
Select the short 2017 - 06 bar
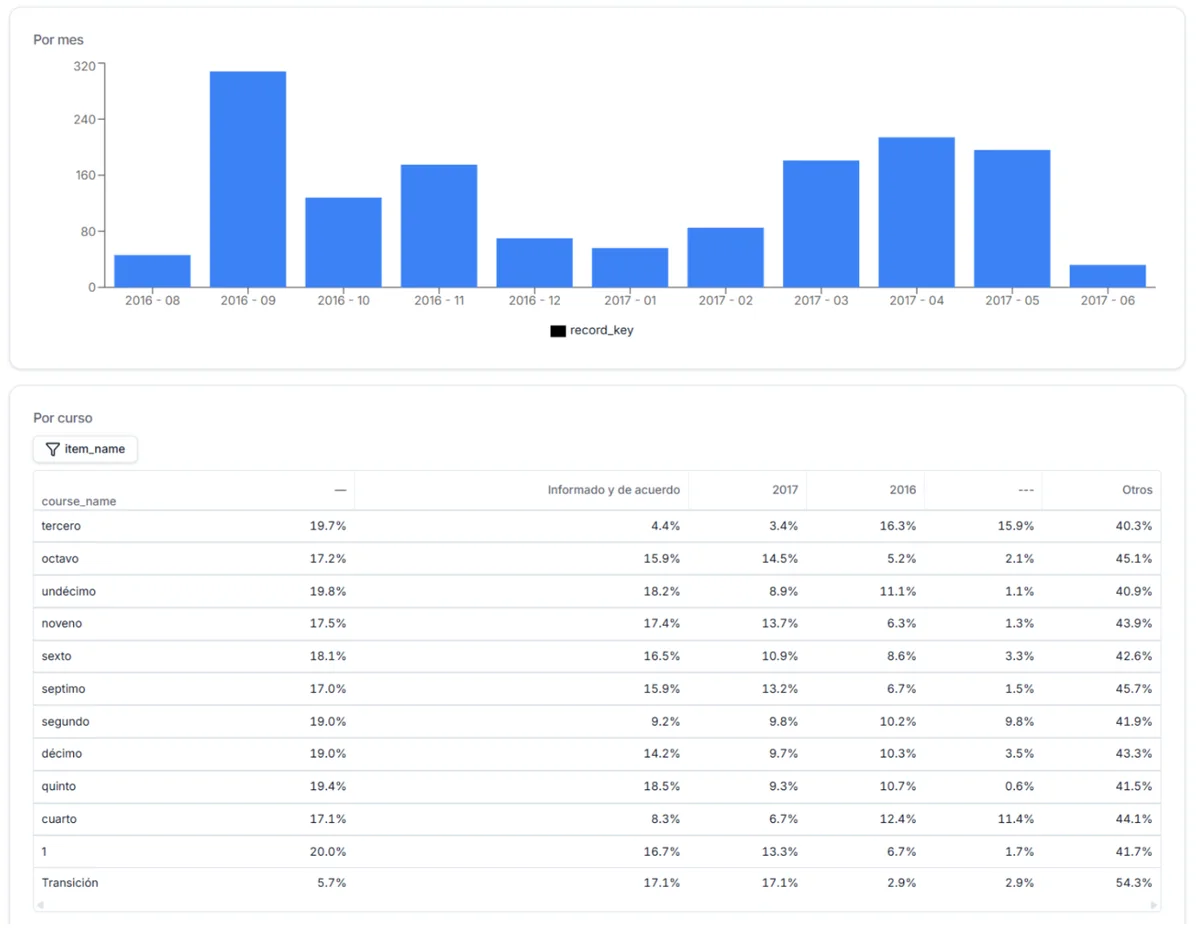point(1107,276)
